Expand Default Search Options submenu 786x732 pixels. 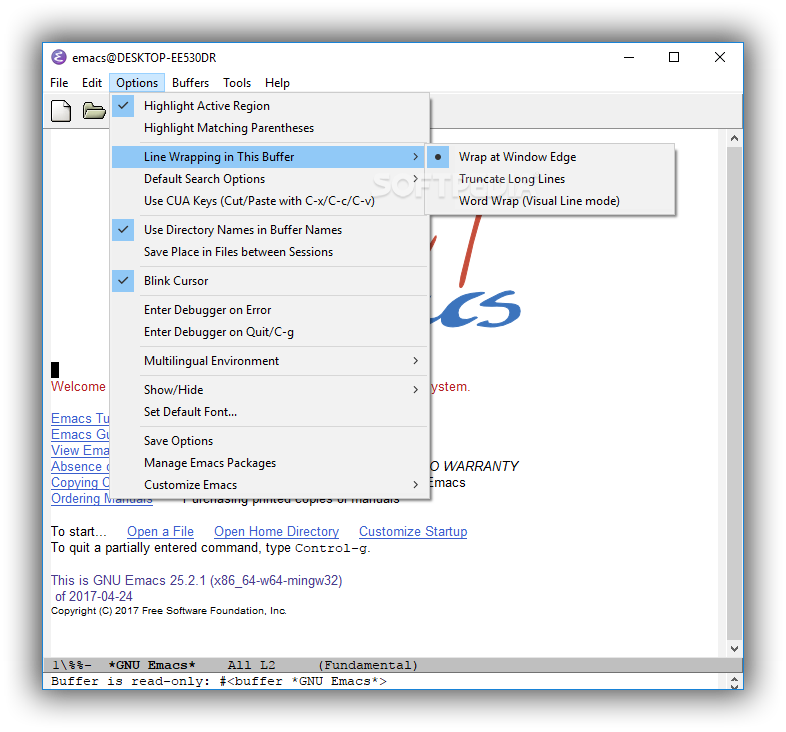(x=271, y=179)
